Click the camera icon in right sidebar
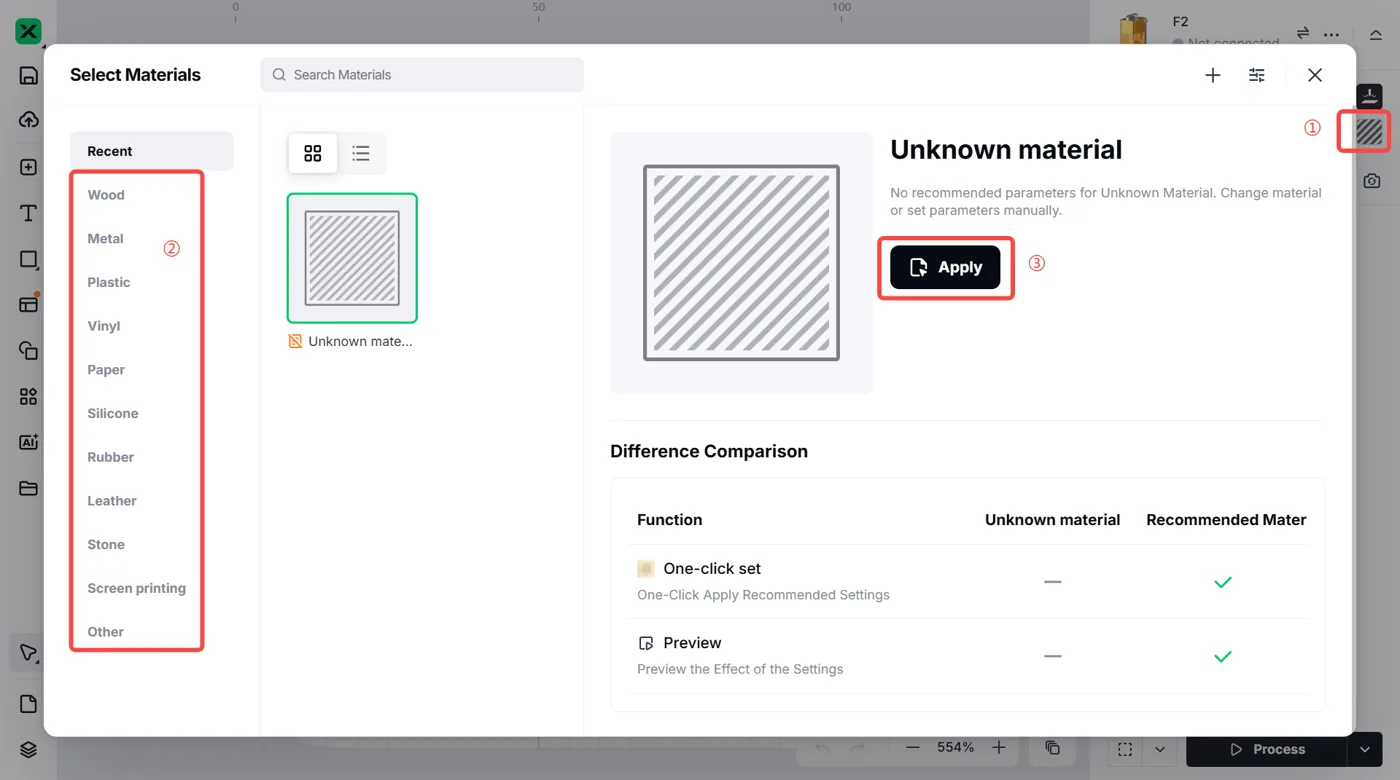The width and height of the screenshot is (1400, 780). tap(1371, 181)
